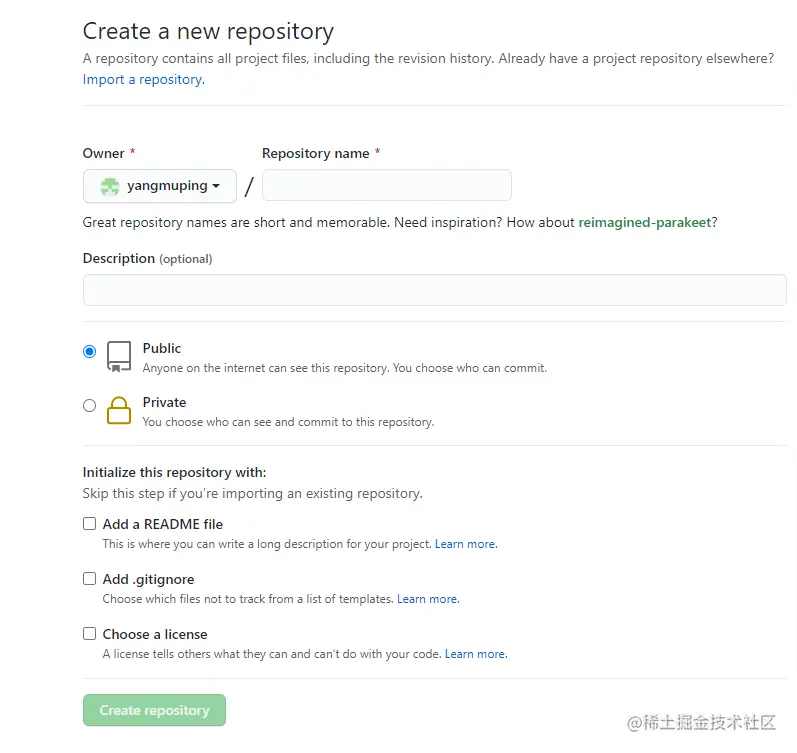This screenshot has height=753, width=797.
Task: Use the suggested name reimagined-parakeet
Action: point(647,222)
